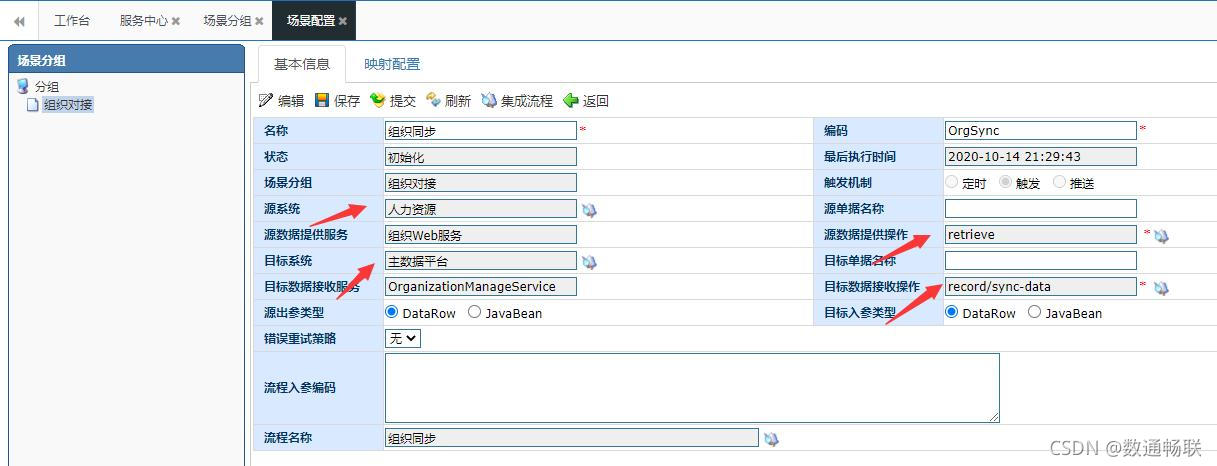Click the 编码 OrgSync input field
Image resolution: width=1217 pixels, height=466 pixels.
[x=1040, y=131]
